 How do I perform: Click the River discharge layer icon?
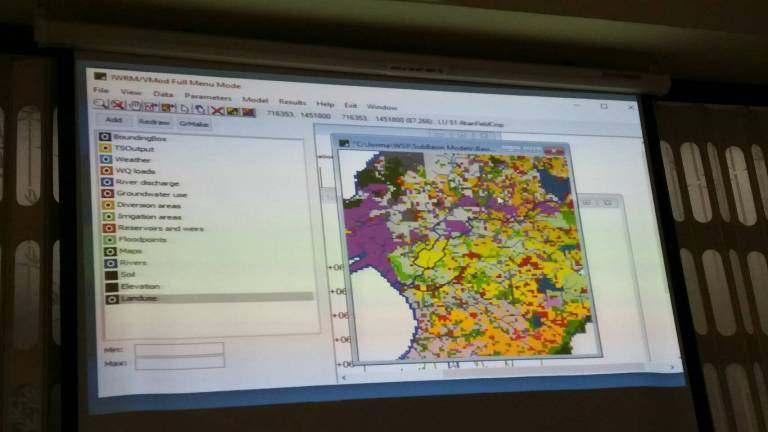[x=105, y=183]
